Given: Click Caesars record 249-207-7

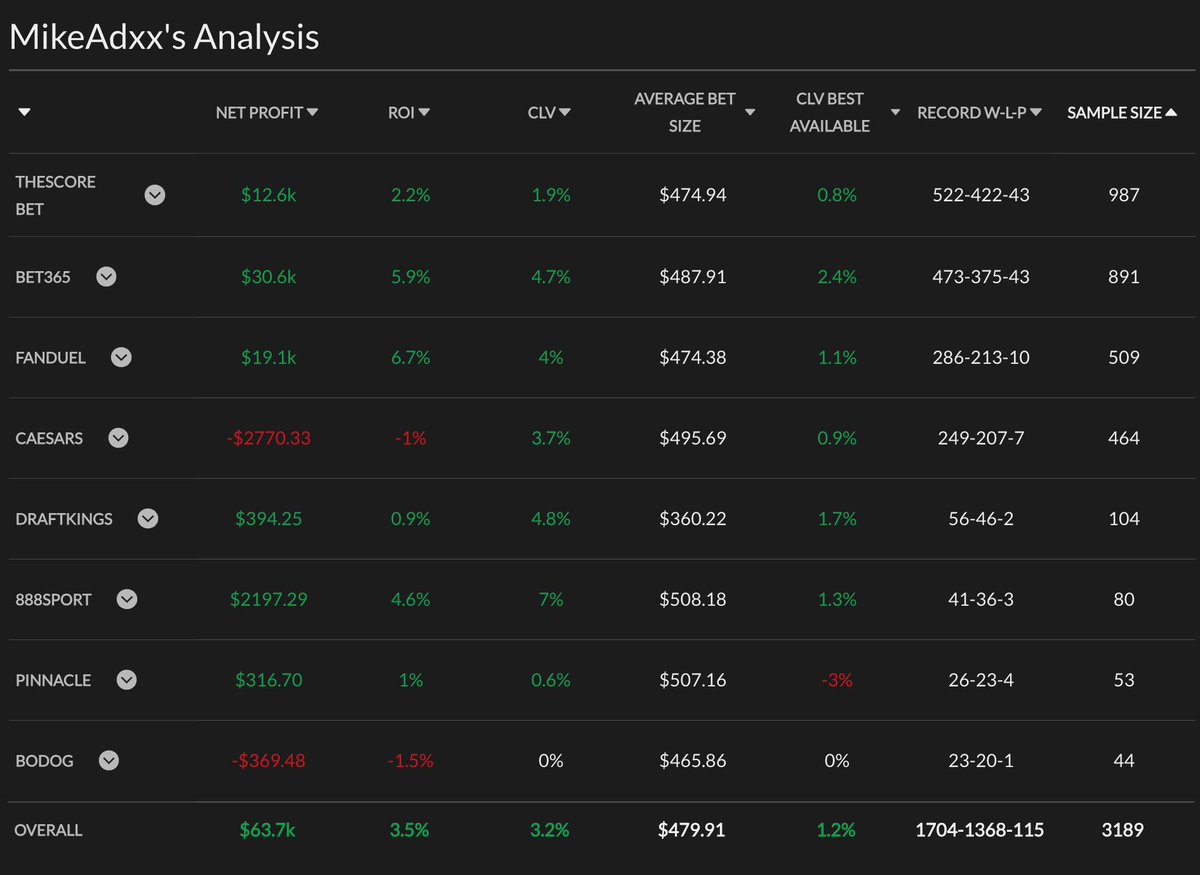Looking at the screenshot, I should (979, 438).
